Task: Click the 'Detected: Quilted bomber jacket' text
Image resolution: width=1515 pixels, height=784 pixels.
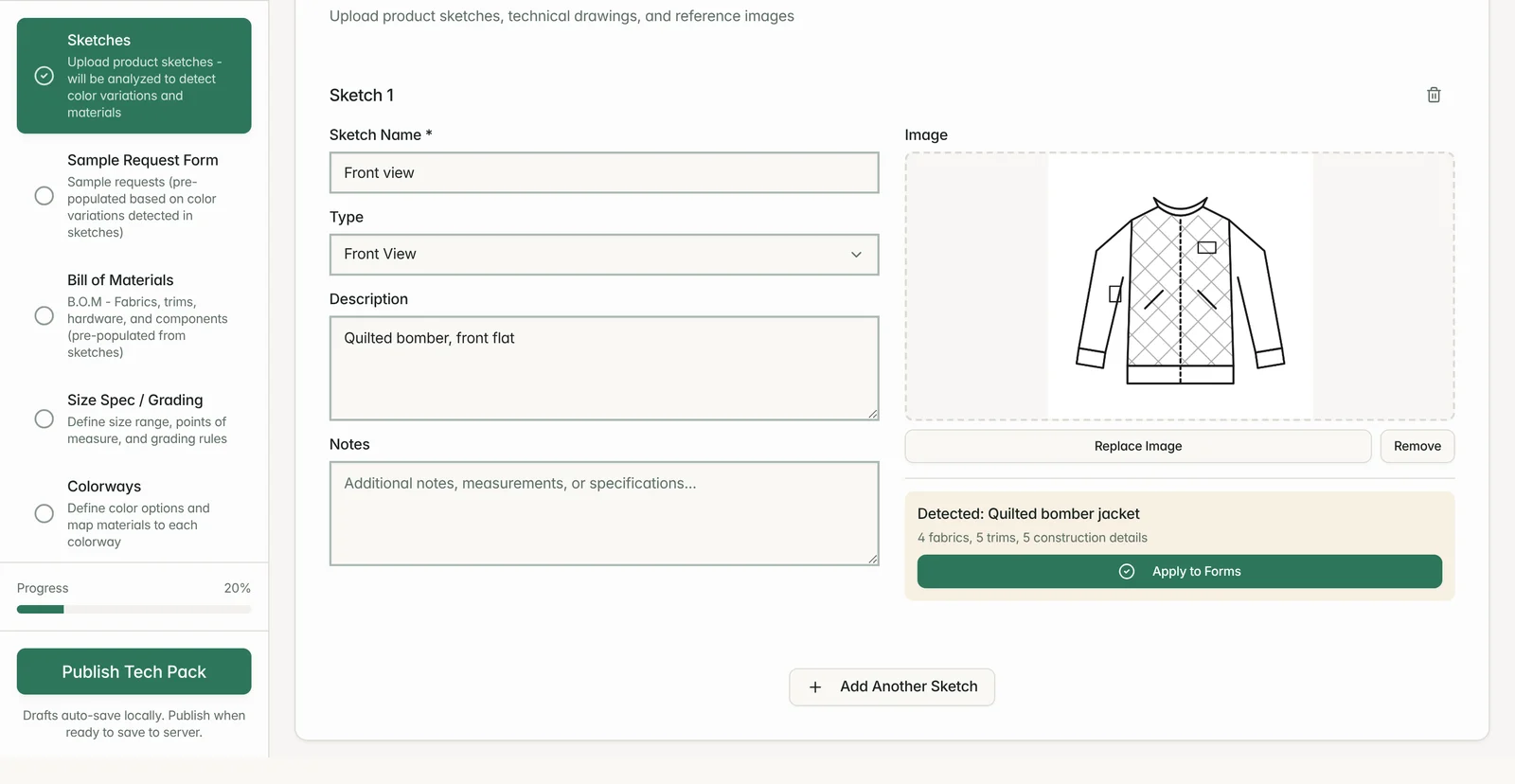Action: (x=1028, y=514)
